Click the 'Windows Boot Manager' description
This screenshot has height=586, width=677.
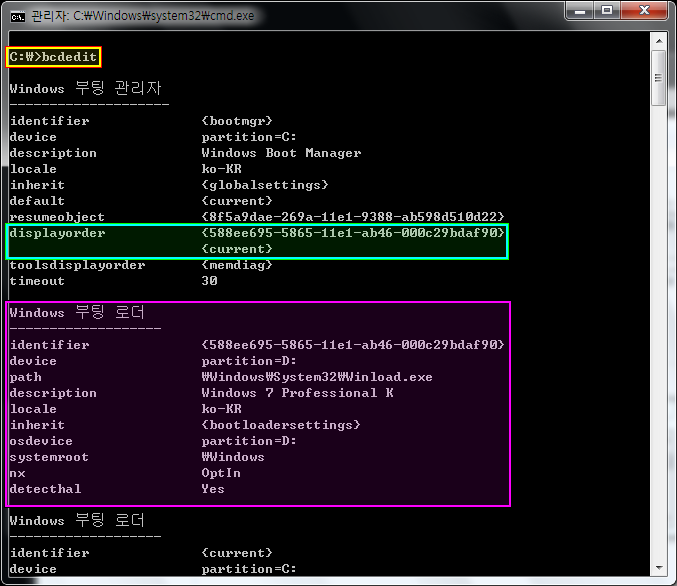[281, 153]
